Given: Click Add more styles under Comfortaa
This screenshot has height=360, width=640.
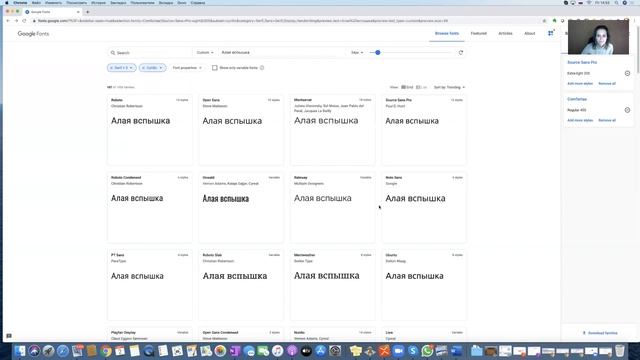Looking at the screenshot, I should (x=580, y=120).
